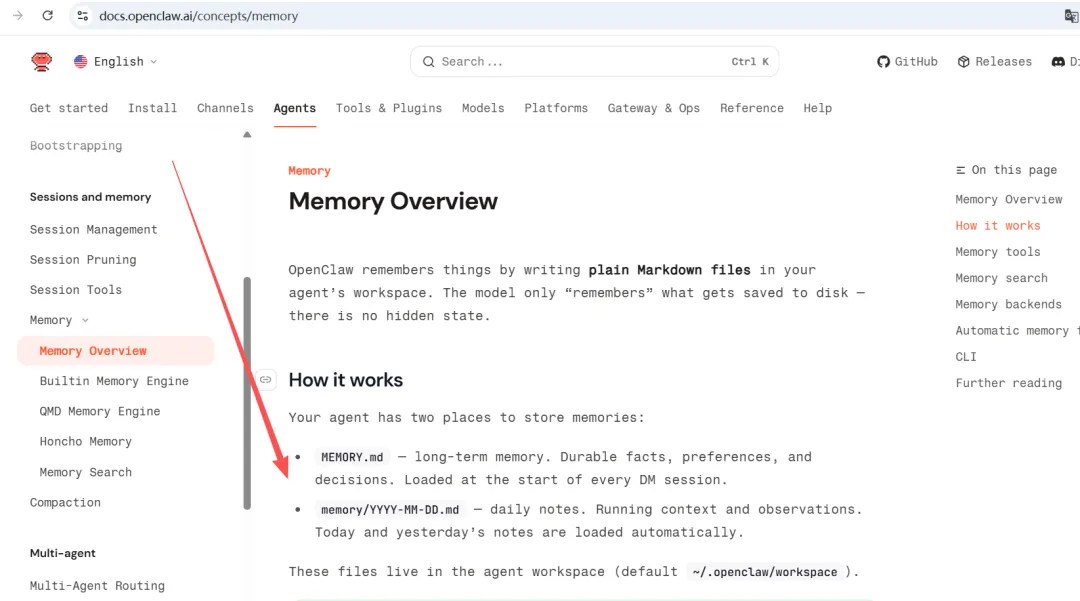
Task: Click the anchor link icon beside How it works
Action: [x=265, y=379]
